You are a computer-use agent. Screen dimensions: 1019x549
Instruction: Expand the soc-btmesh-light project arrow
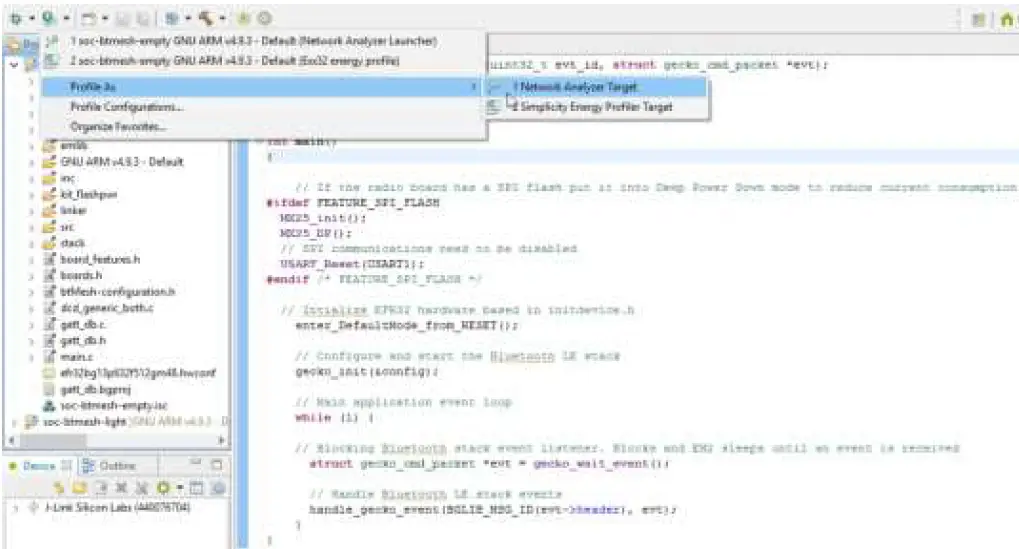pyautogui.click(x=14, y=422)
